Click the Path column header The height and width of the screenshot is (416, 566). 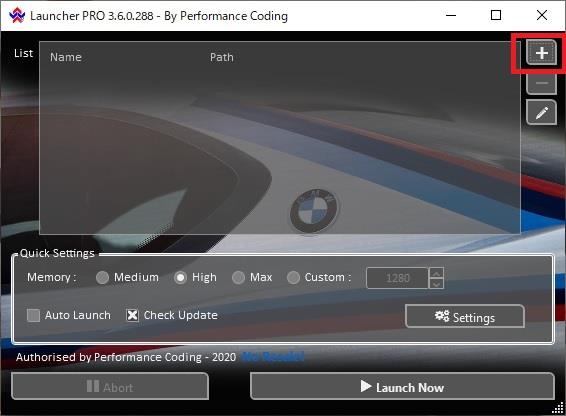click(222, 57)
